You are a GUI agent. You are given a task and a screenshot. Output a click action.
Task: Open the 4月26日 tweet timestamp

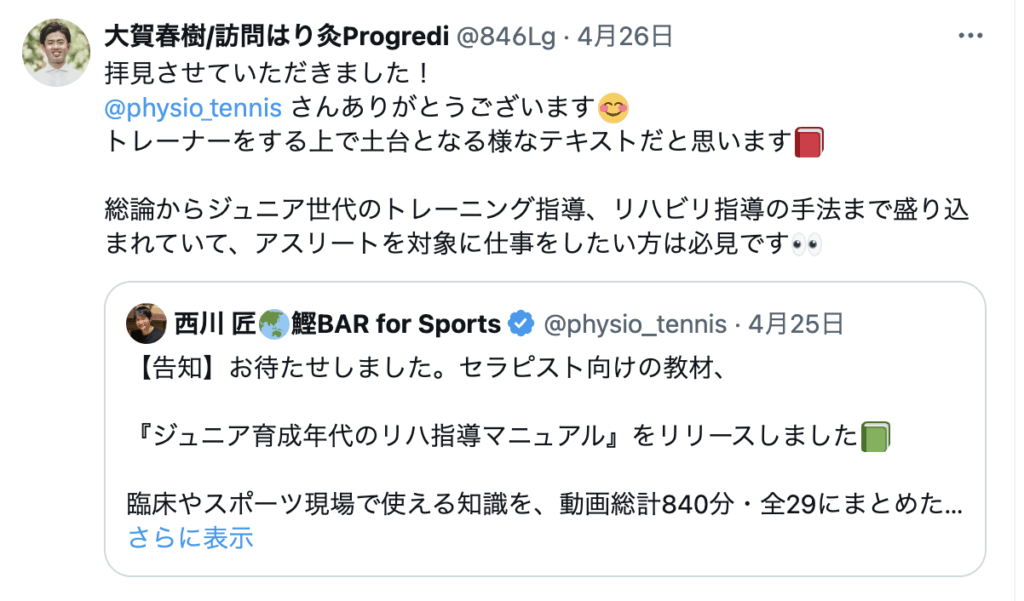pyautogui.click(x=625, y=37)
